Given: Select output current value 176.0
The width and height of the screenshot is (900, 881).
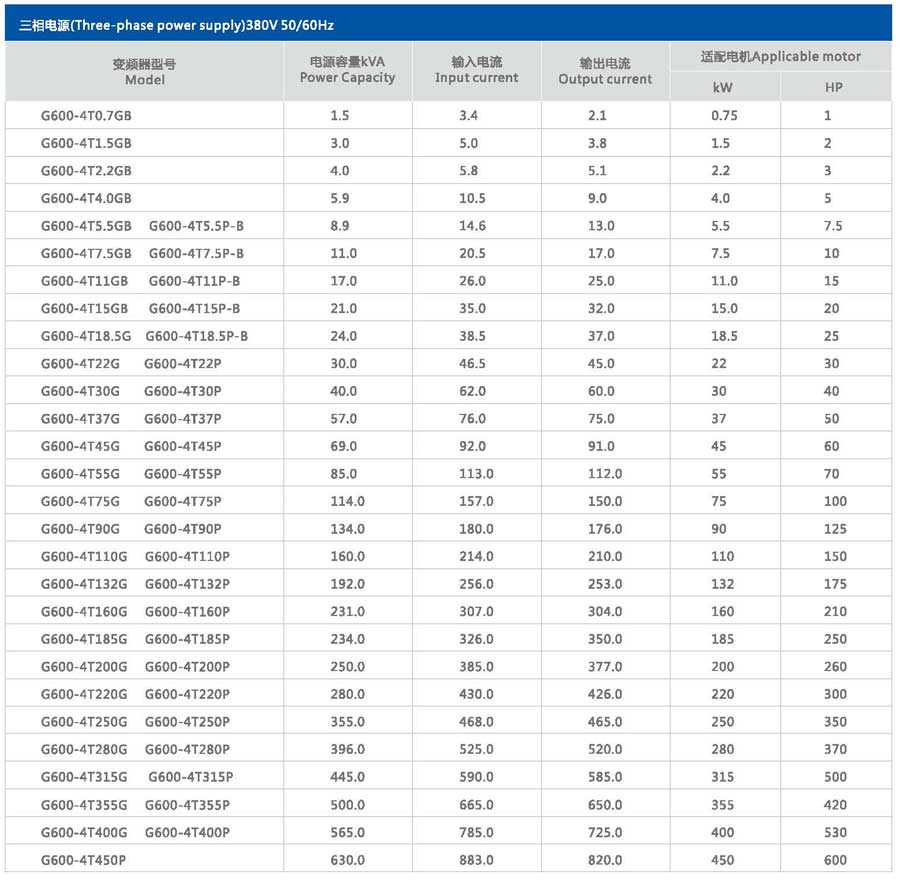Looking at the screenshot, I should click(x=605, y=529).
